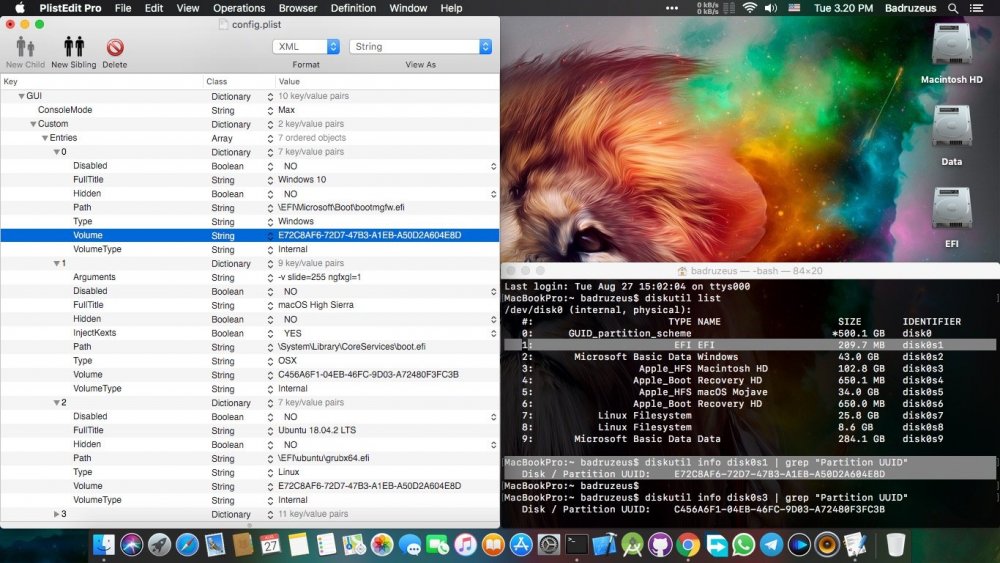Click the Value column header
The height and width of the screenshot is (563, 1000).
387,82
